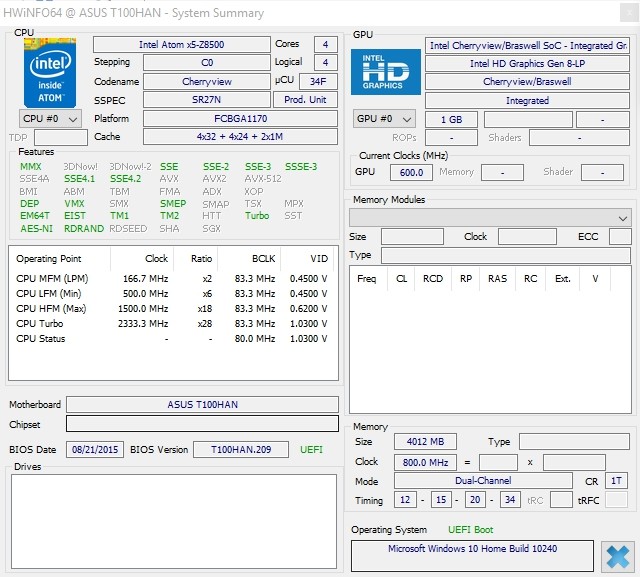Click the Motherboard ASUS T100HAN field
Viewport: 640px width, 577px height.
click(x=202, y=404)
